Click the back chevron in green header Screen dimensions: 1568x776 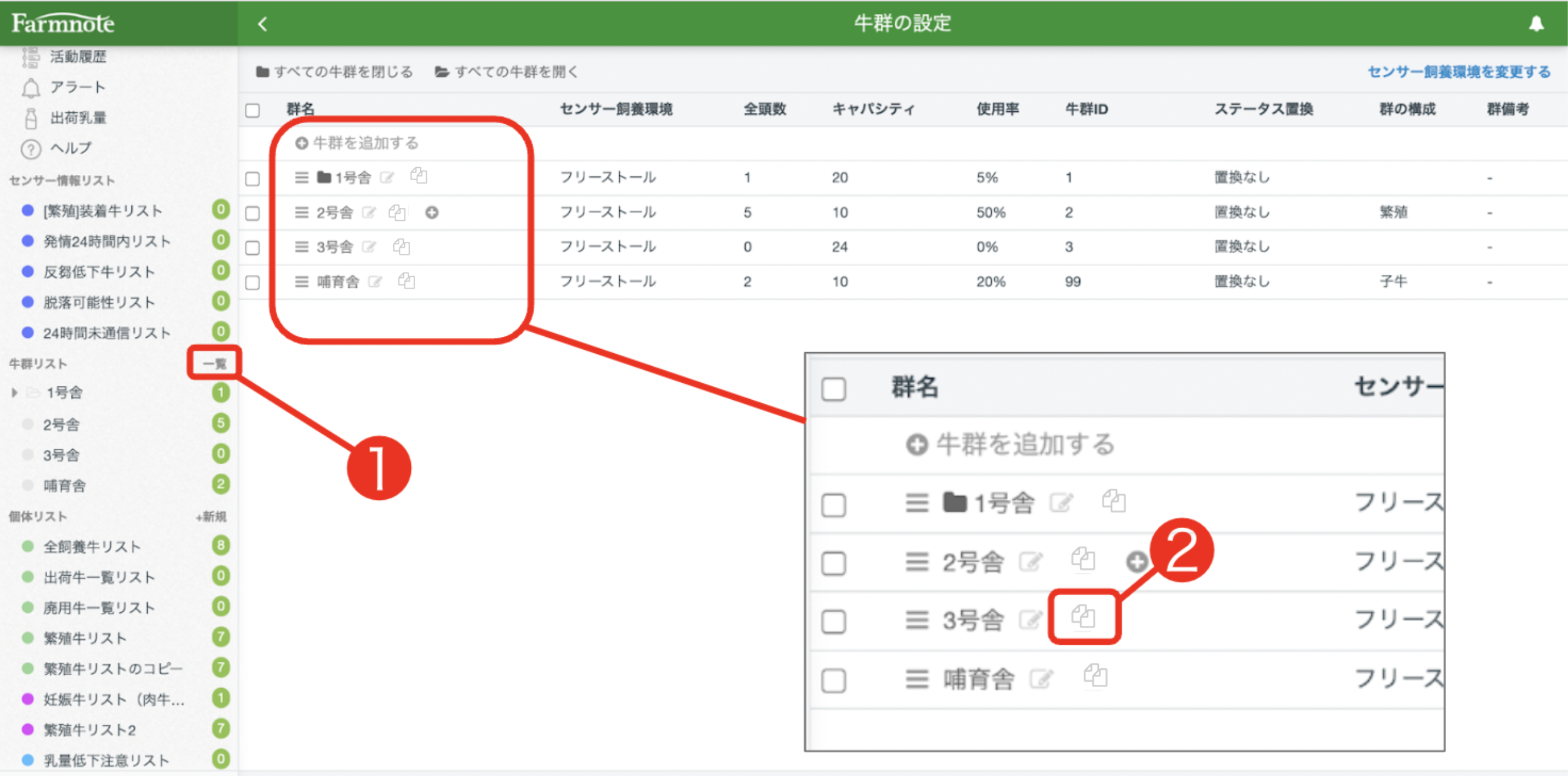pos(263,24)
